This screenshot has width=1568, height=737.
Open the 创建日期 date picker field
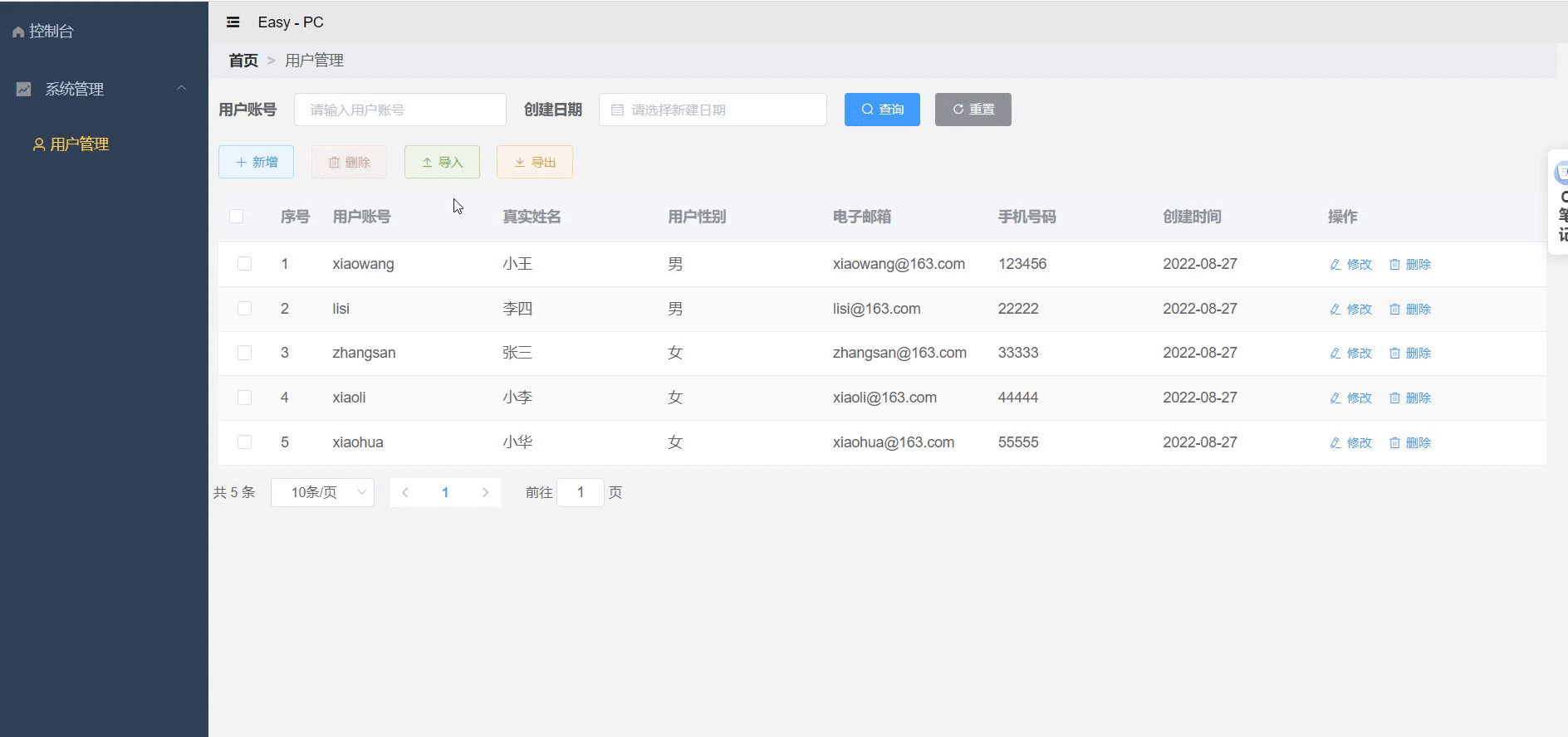[x=713, y=110]
